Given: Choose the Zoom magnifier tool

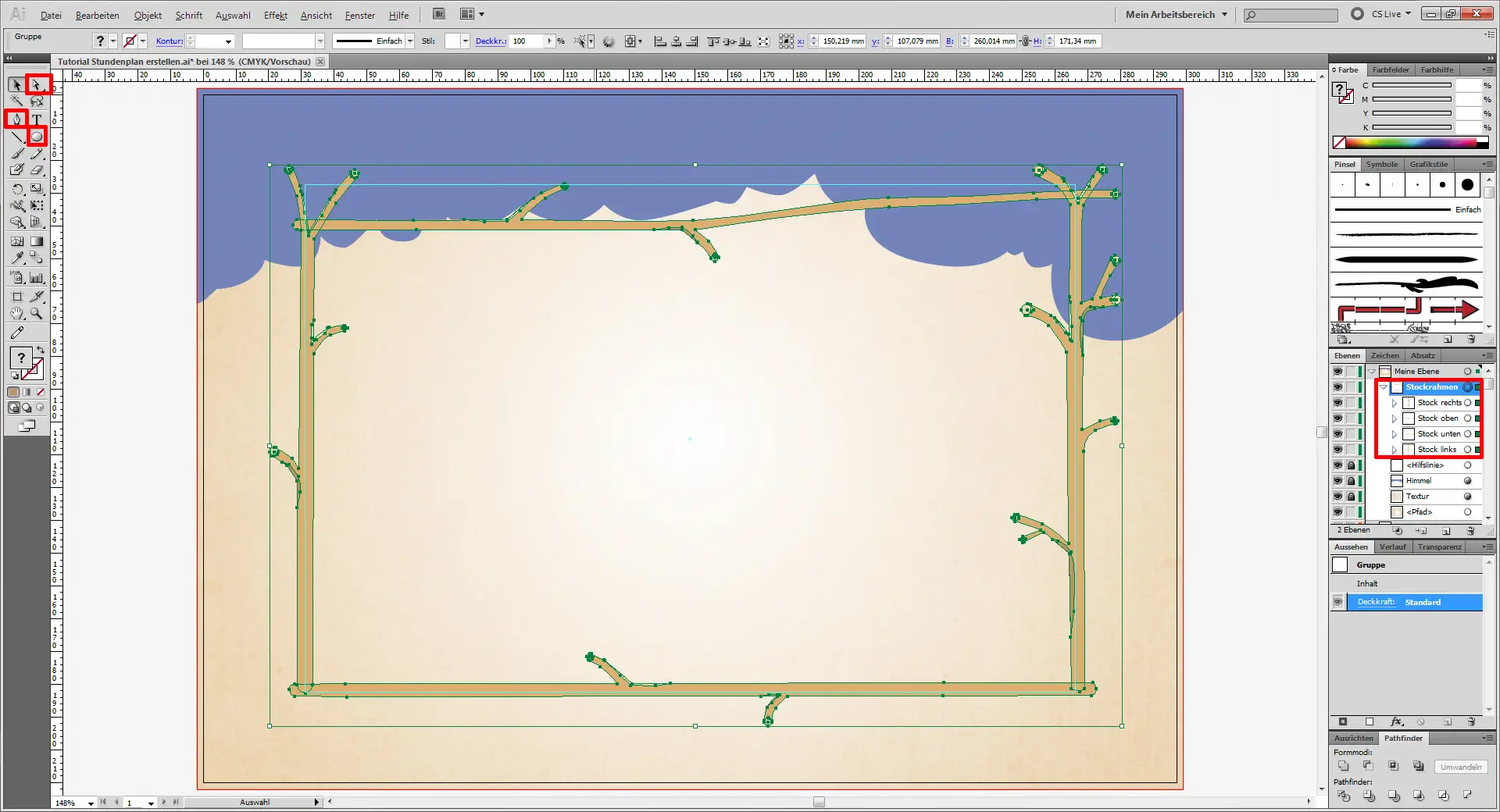Looking at the screenshot, I should click(37, 314).
